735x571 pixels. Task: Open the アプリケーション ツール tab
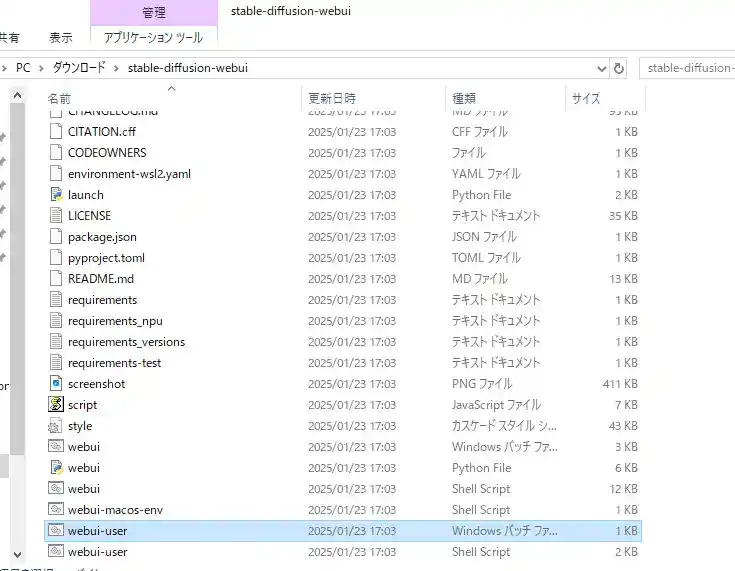[153, 38]
